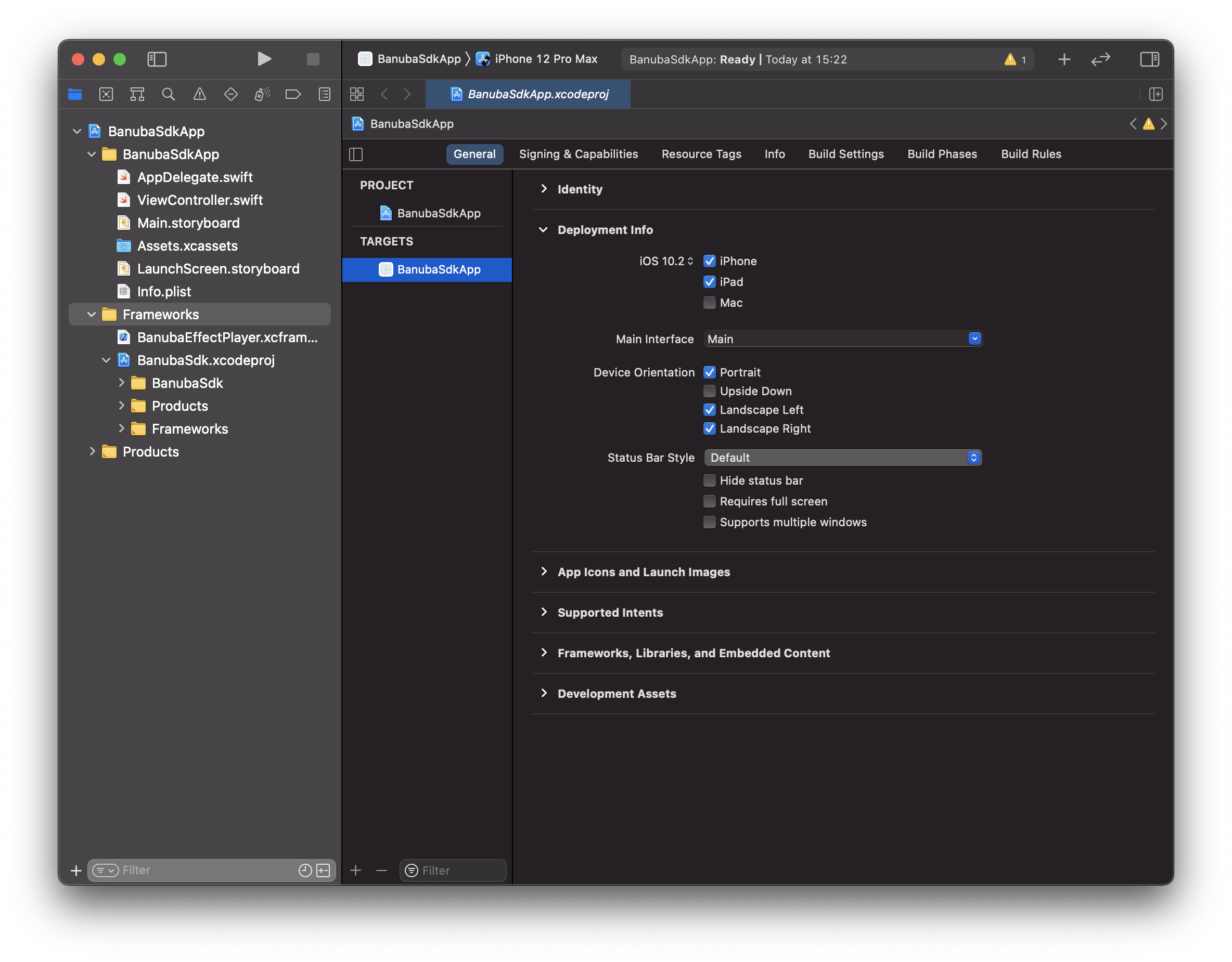This screenshot has width=1232, height=962.
Task: Open the Library with plus button
Action: (1064, 59)
